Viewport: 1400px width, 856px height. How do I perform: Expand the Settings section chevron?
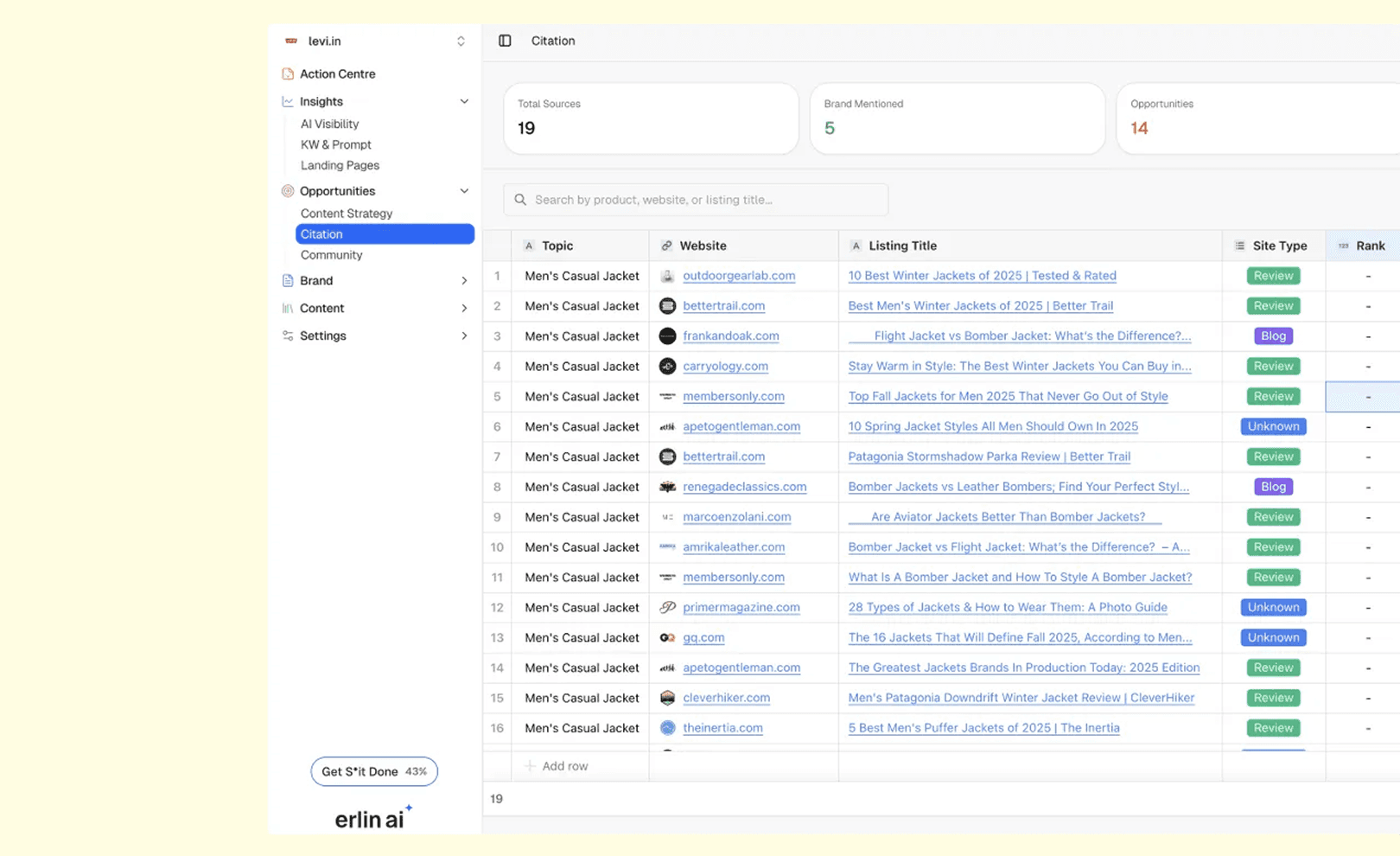(464, 335)
